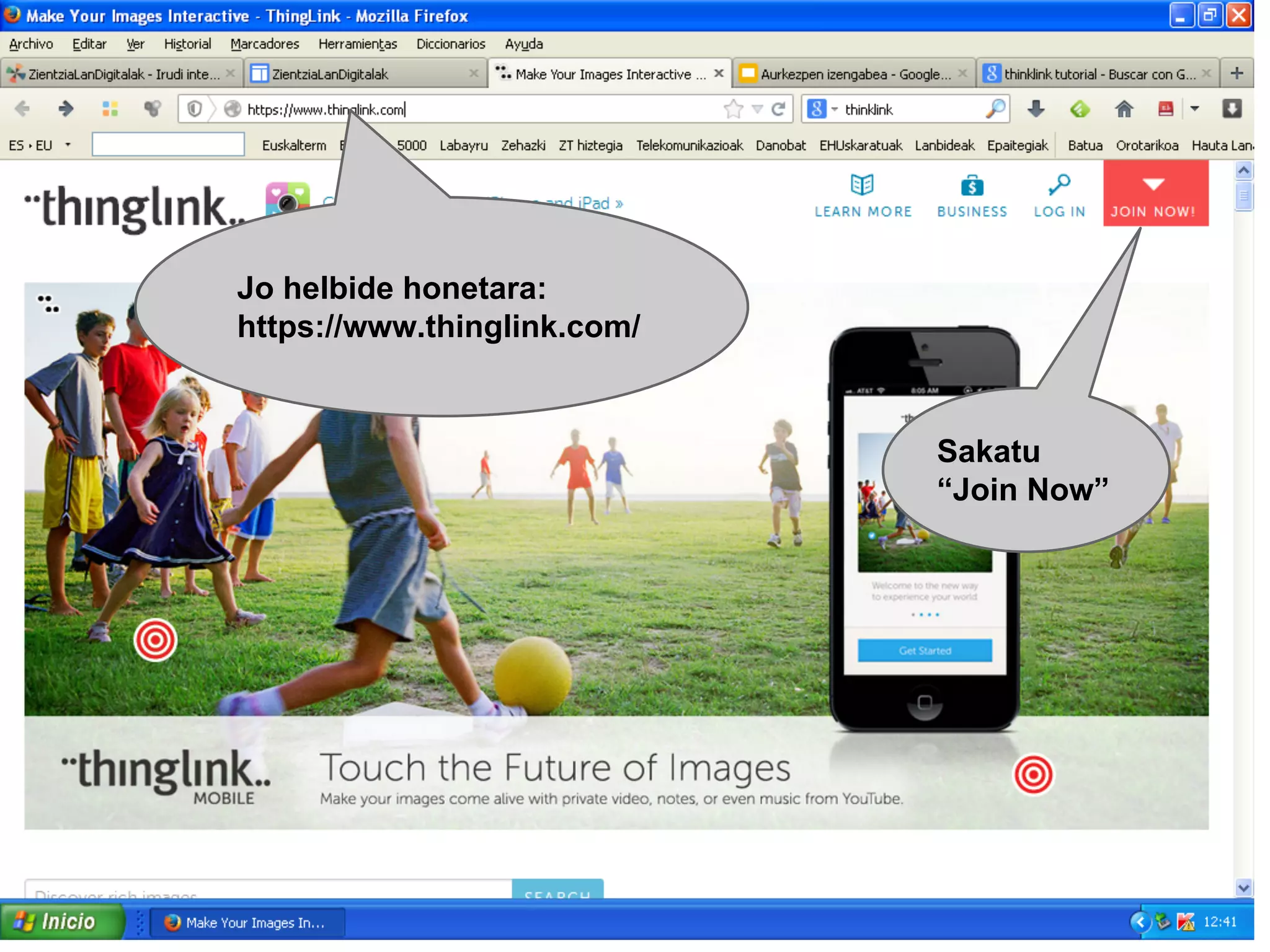Click the home icon in Firefox toolbar
The height and width of the screenshot is (952, 1270).
point(1124,110)
